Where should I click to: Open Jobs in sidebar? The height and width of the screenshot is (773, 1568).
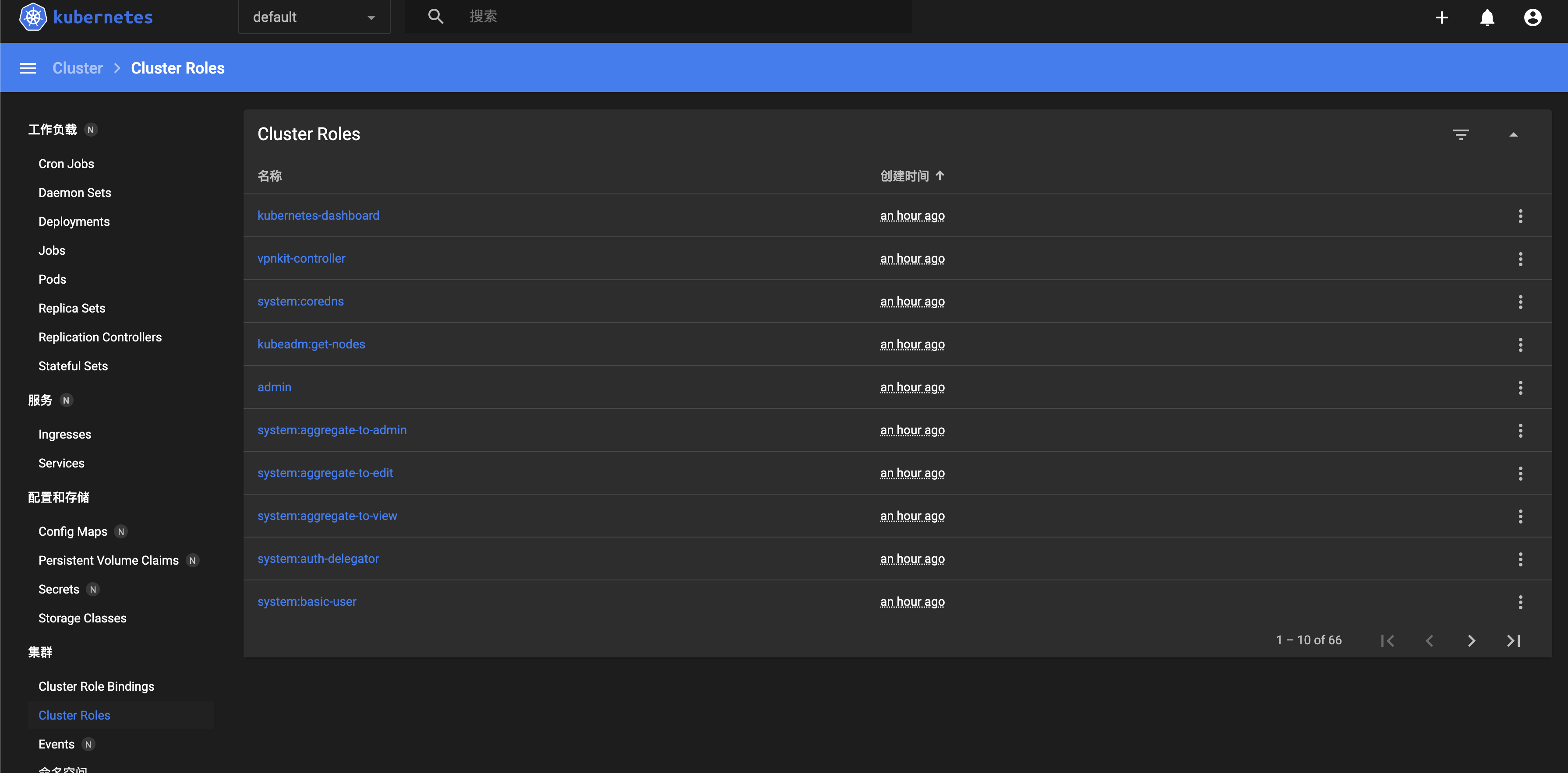(x=52, y=250)
